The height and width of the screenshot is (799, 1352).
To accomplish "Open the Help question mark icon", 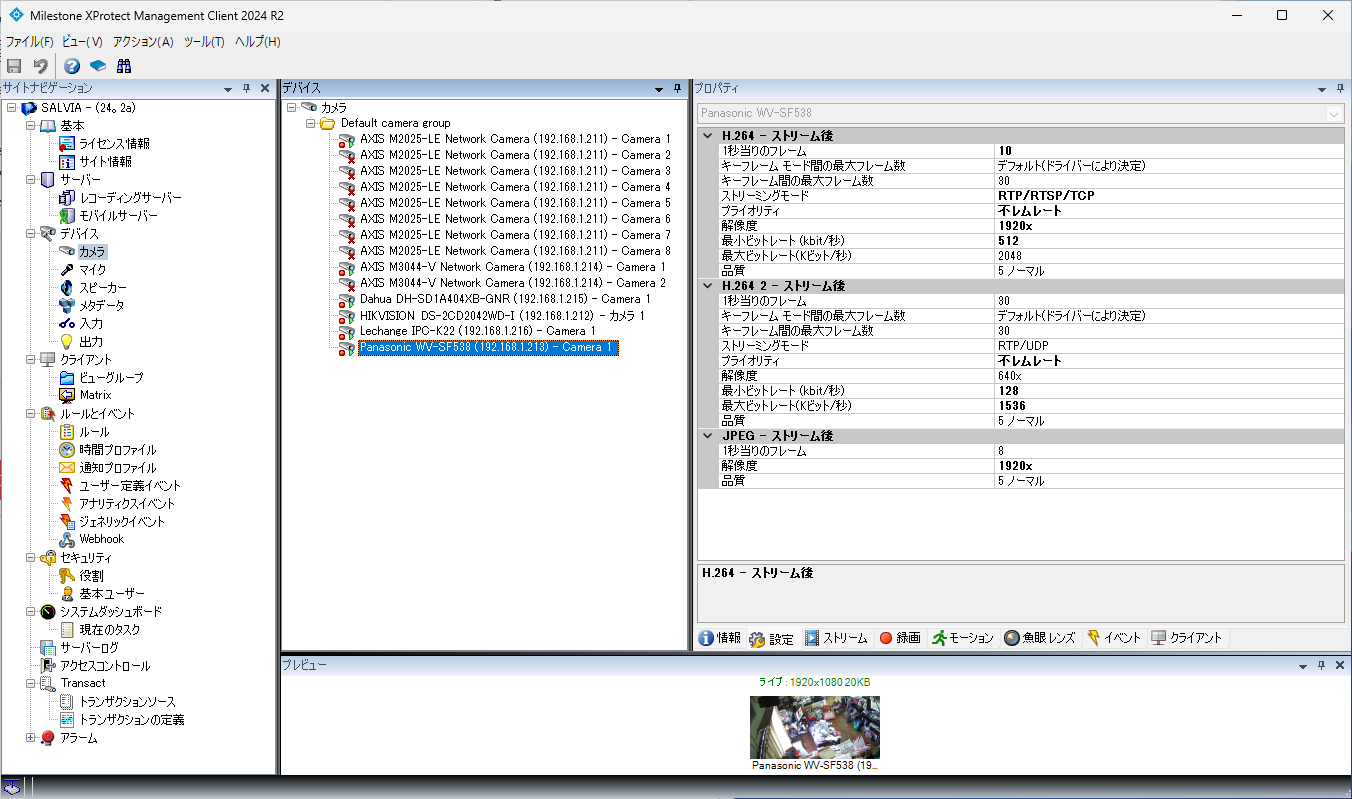I will (72, 66).
